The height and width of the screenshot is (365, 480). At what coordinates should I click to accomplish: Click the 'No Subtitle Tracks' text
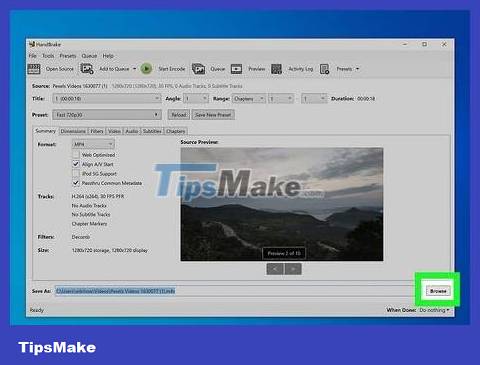click(91, 215)
